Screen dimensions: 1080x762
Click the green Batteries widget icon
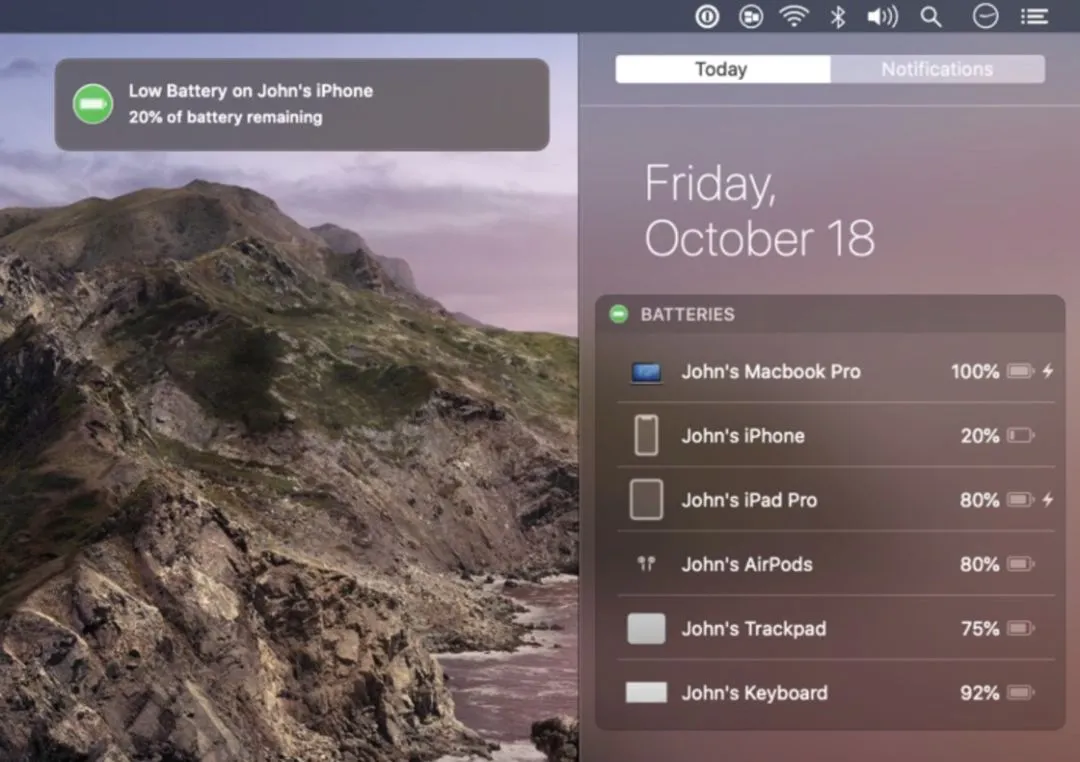619,314
